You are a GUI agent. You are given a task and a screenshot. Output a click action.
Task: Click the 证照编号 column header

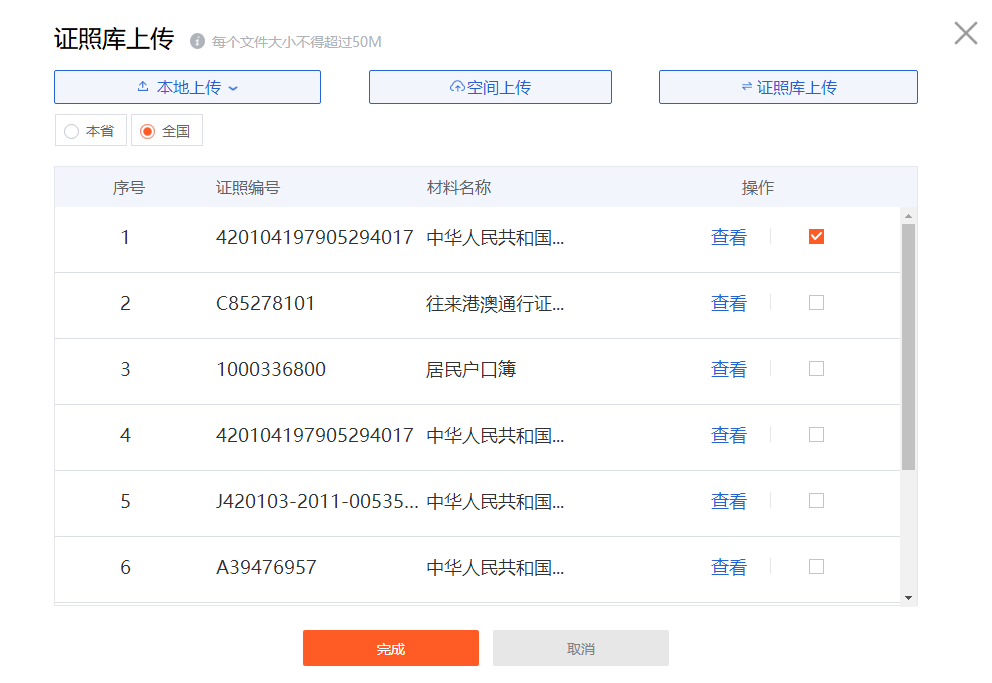tap(248, 187)
